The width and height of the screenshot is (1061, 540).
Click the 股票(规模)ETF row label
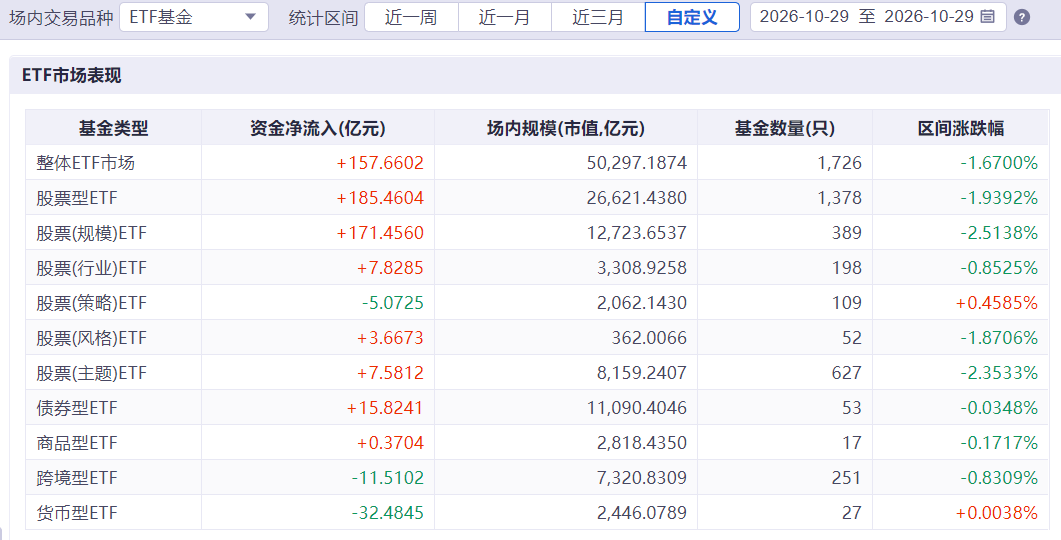(x=91, y=233)
